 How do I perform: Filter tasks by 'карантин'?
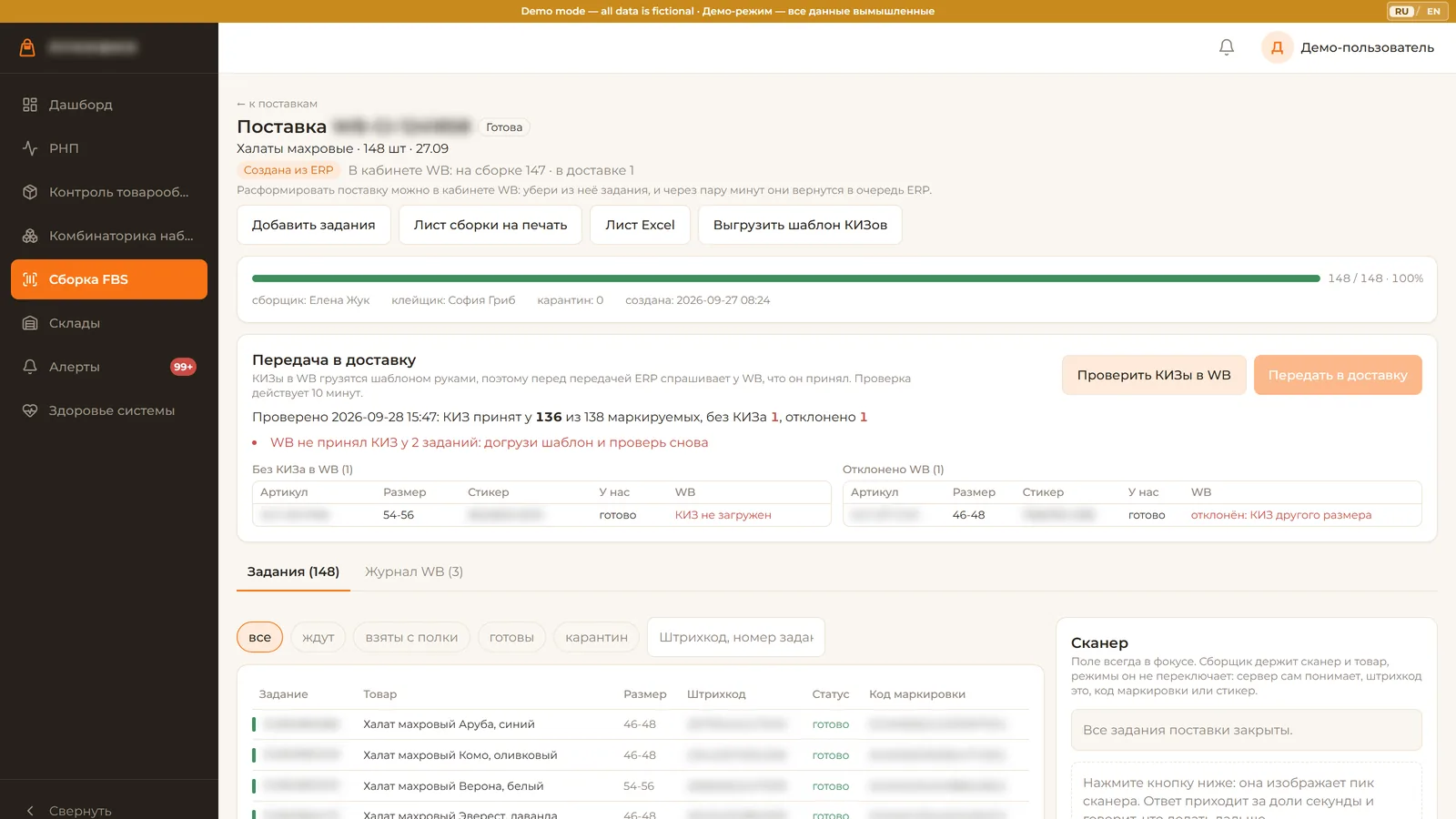596,637
